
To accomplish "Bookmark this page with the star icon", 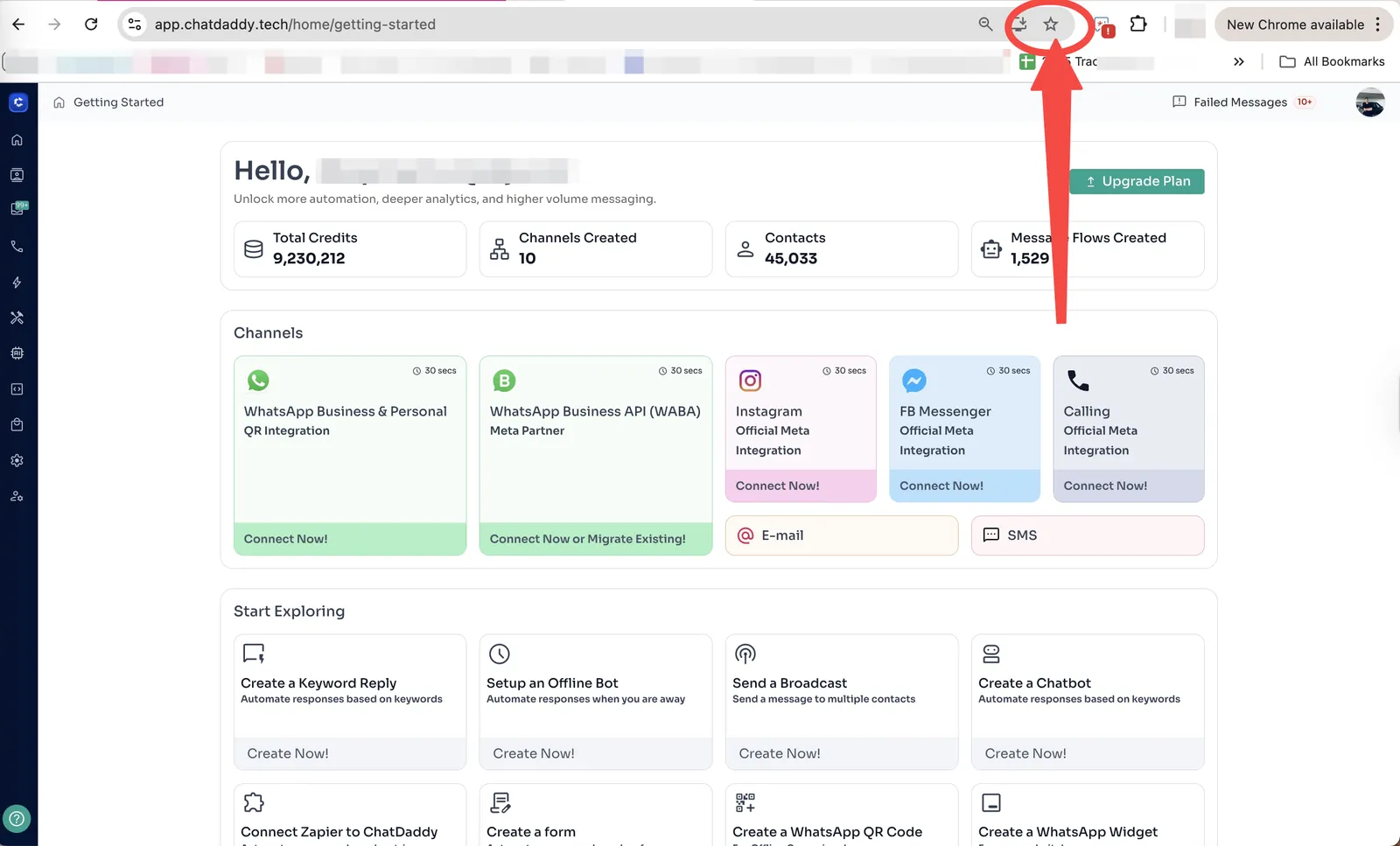I will pyautogui.click(x=1051, y=24).
